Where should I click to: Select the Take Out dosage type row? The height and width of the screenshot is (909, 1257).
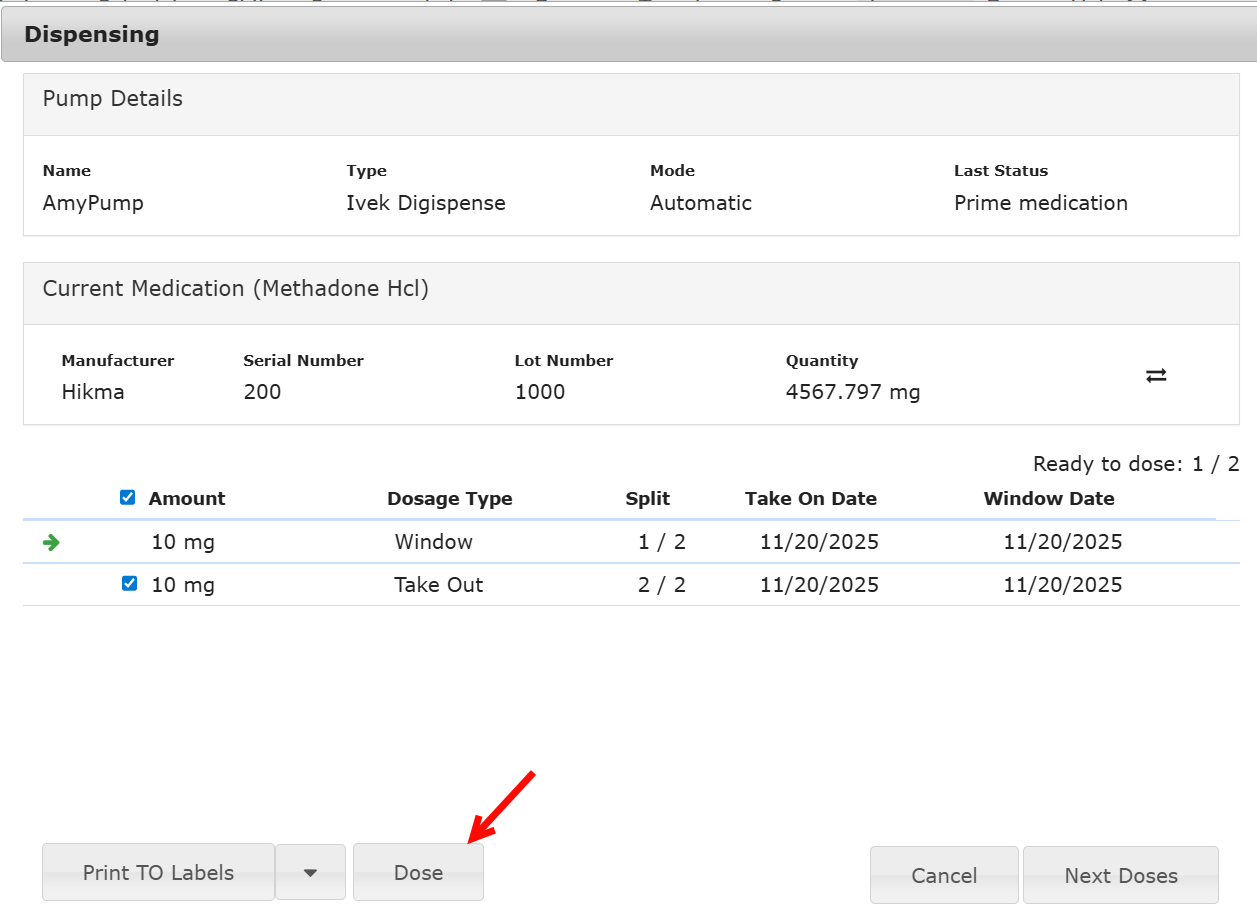pyautogui.click(x=438, y=585)
